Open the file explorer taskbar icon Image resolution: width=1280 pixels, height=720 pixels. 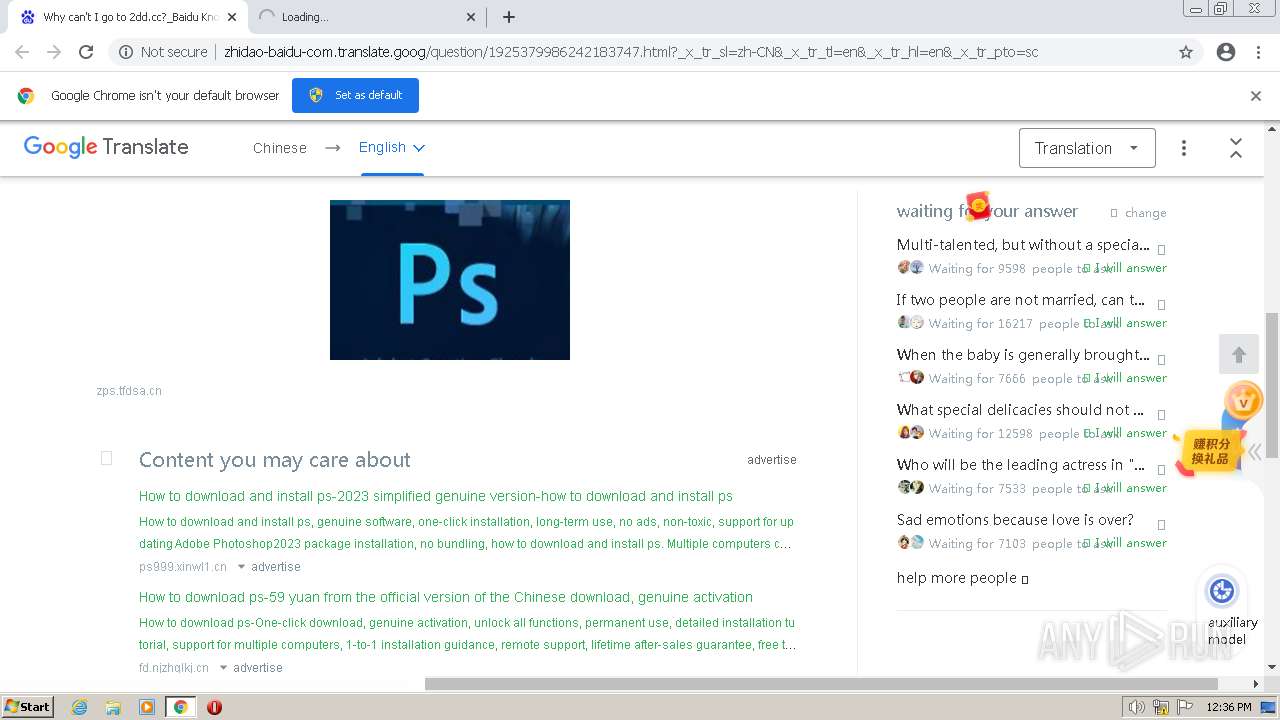(x=113, y=707)
